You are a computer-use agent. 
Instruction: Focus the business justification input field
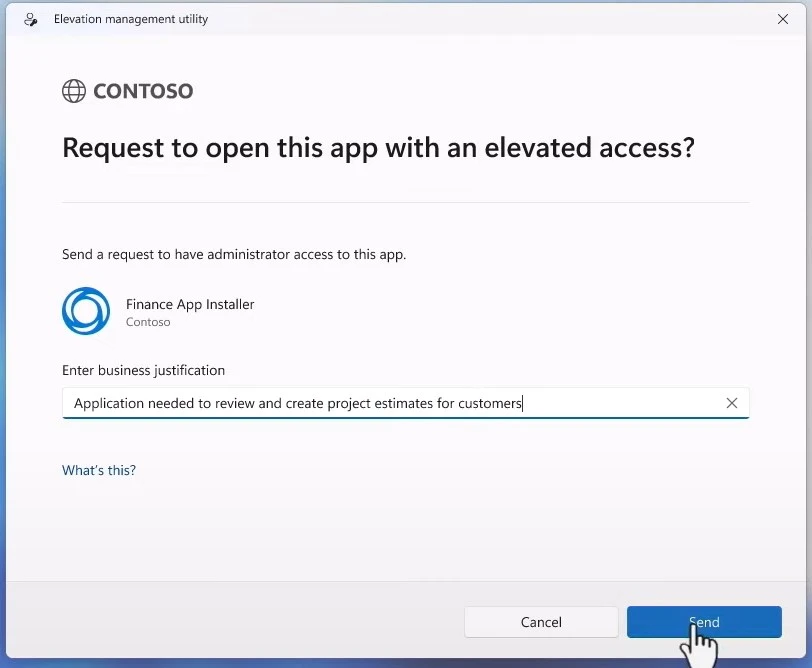click(405, 403)
